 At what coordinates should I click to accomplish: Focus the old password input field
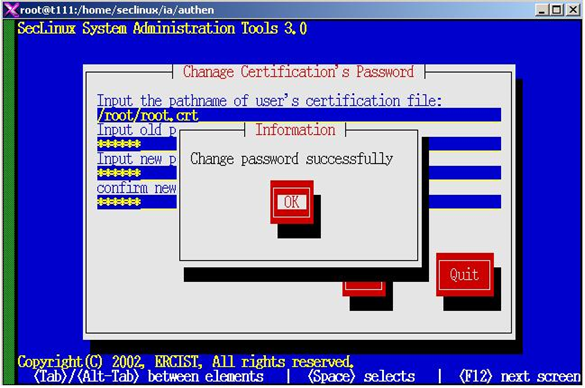(137, 144)
